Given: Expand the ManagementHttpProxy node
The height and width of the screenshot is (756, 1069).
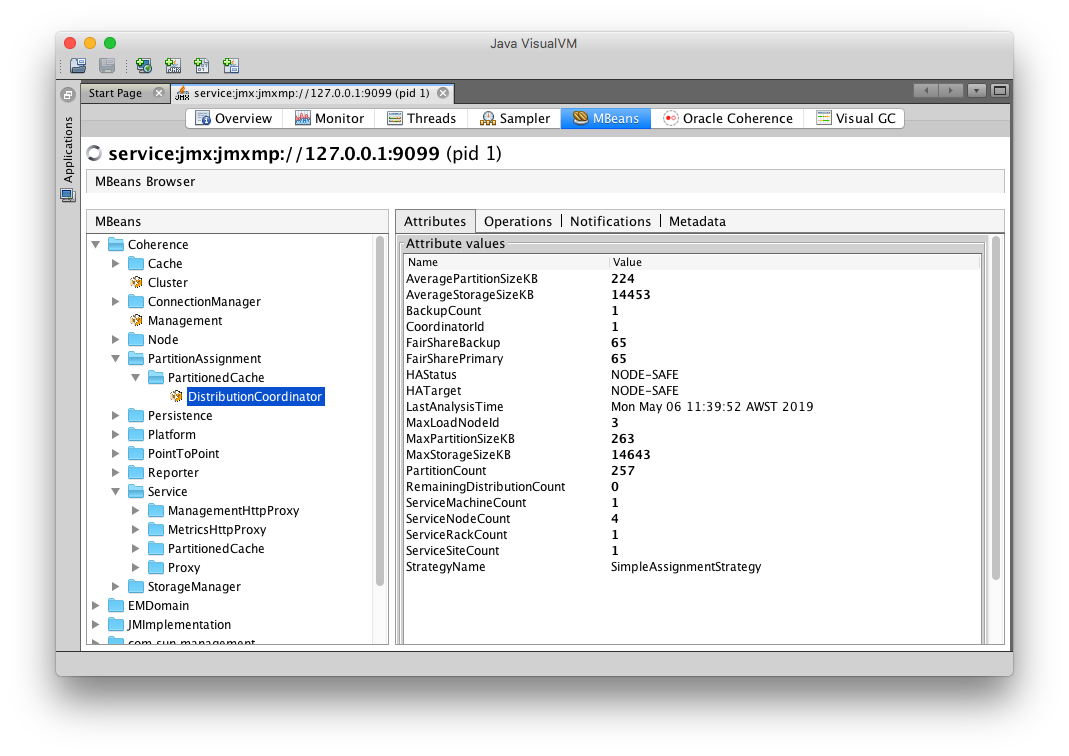Looking at the screenshot, I should [136, 511].
